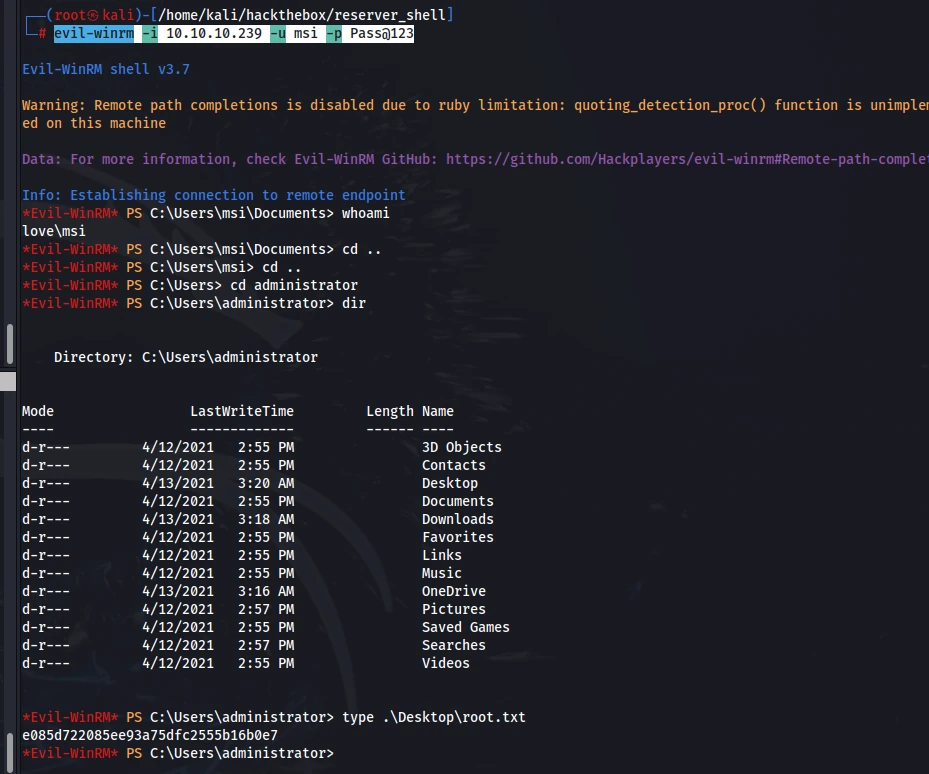Click the cd administrator command

tap(294, 285)
